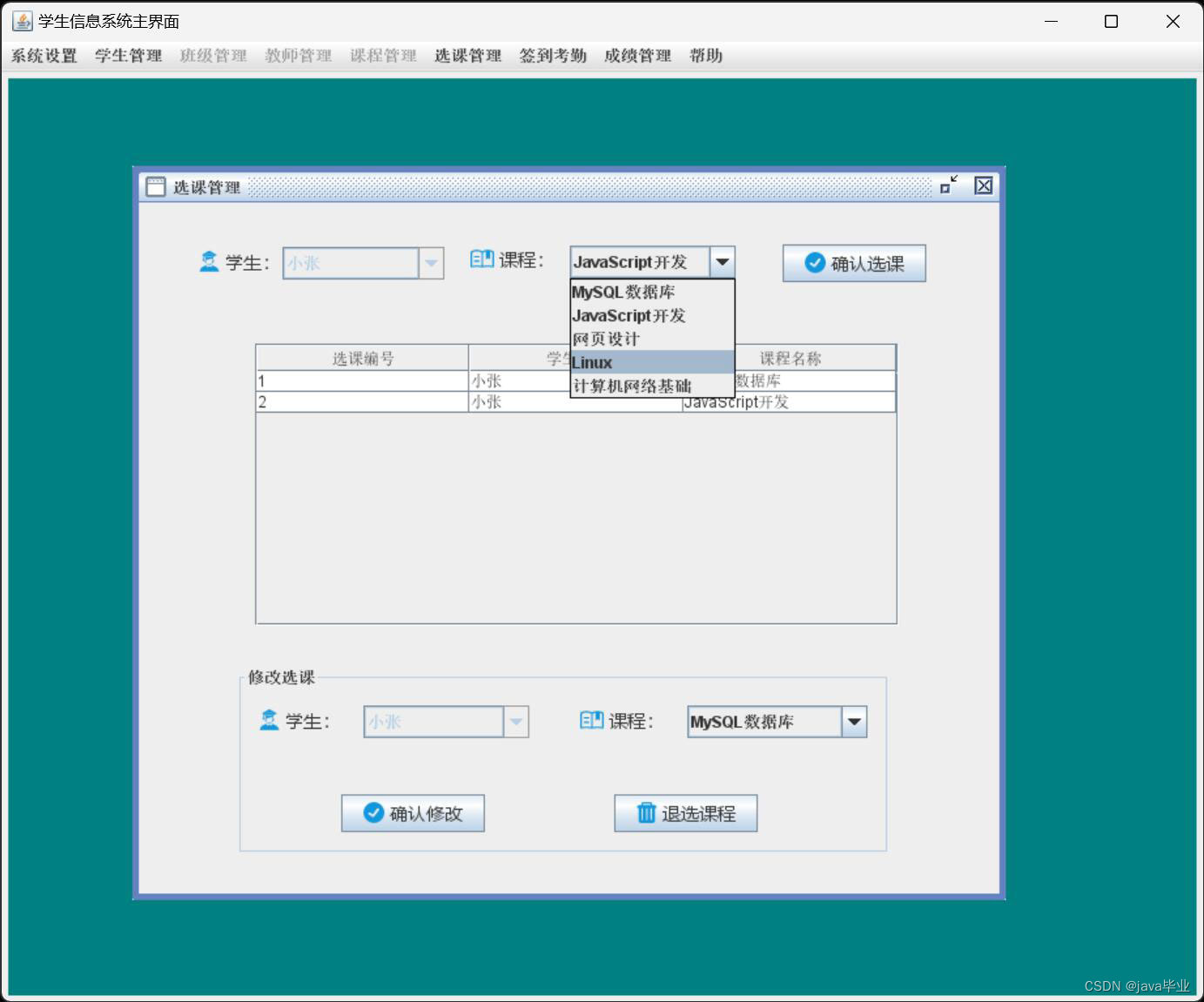
Task: Select JavaScript开发 in the dropdown list
Action: coord(652,315)
